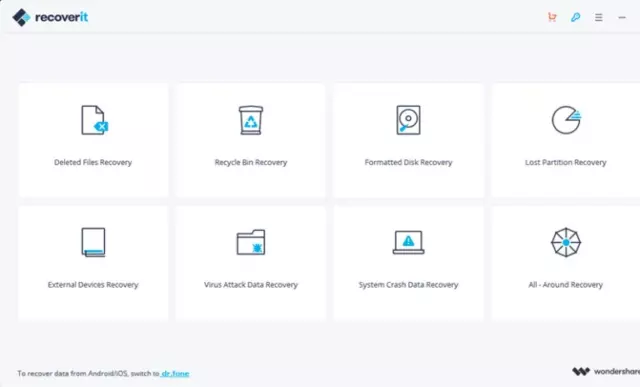The width and height of the screenshot is (640, 387).
Task: Select Virus Attack Data Recovery folder icon
Action: (x=251, y=242)
